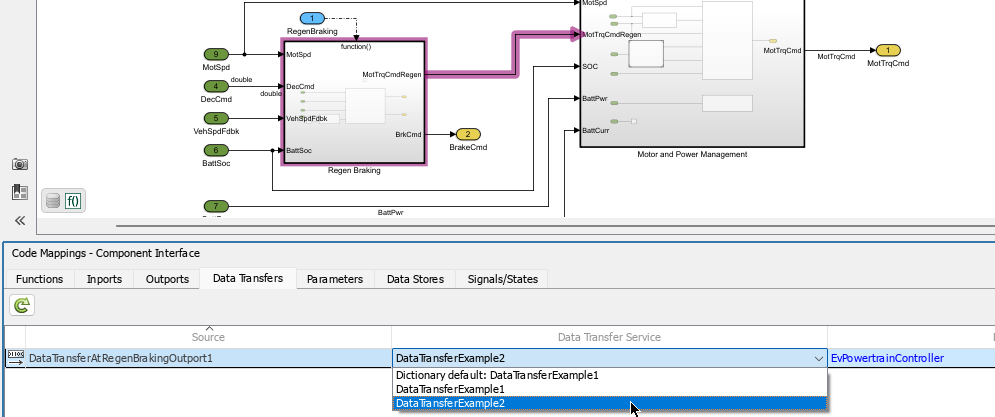995x417 pixels.
Task: Open the Functions tab
Action: point(40,279)
